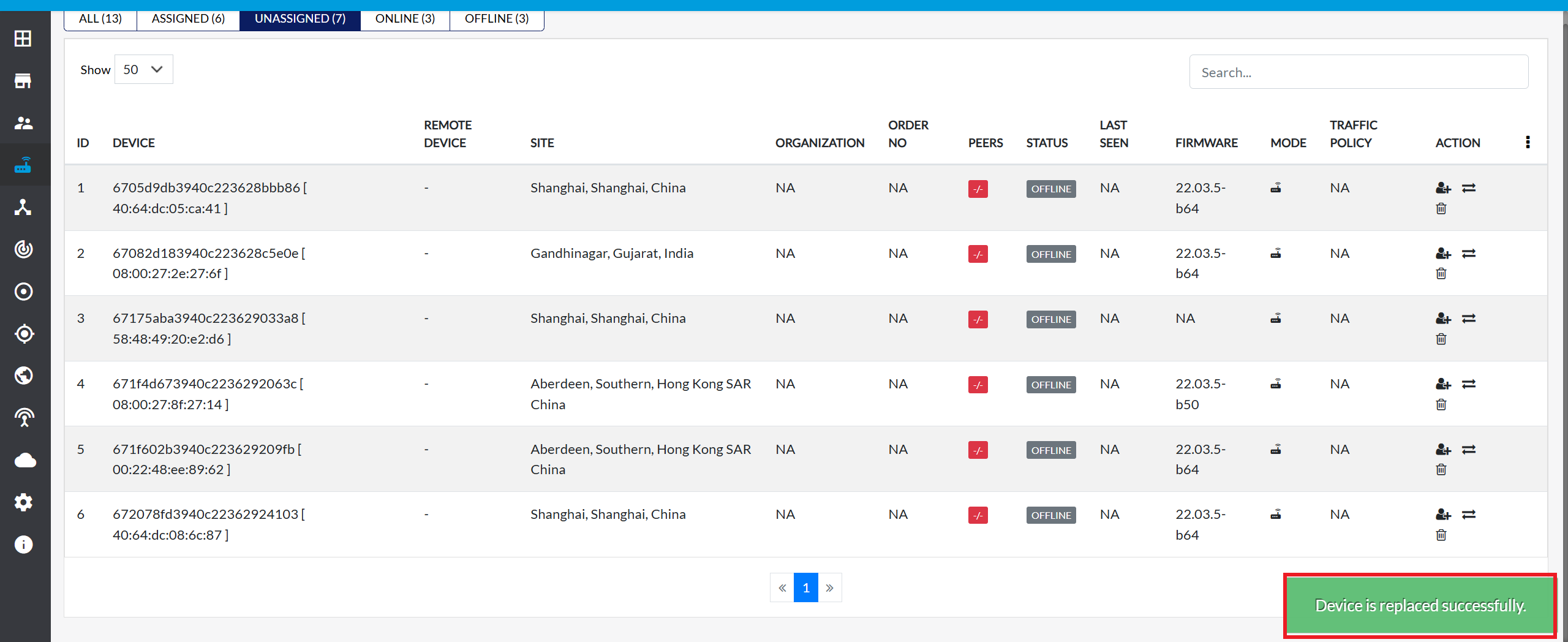The height and width of the screenshot is (642, 1568).
Task: Delete device 6705d9db3940c223628bbb86 with trash icon
Action: pos(1441,209)
